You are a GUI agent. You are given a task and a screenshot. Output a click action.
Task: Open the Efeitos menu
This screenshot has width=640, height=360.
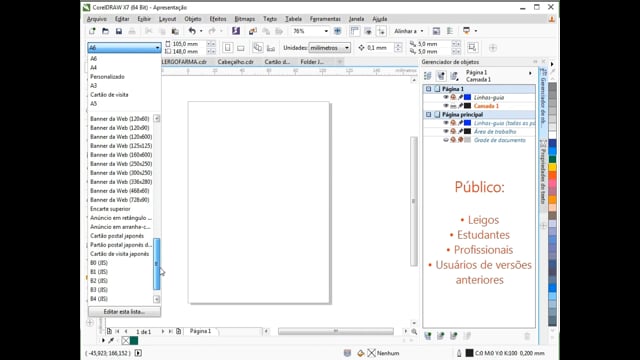click(x=218, y=19)
